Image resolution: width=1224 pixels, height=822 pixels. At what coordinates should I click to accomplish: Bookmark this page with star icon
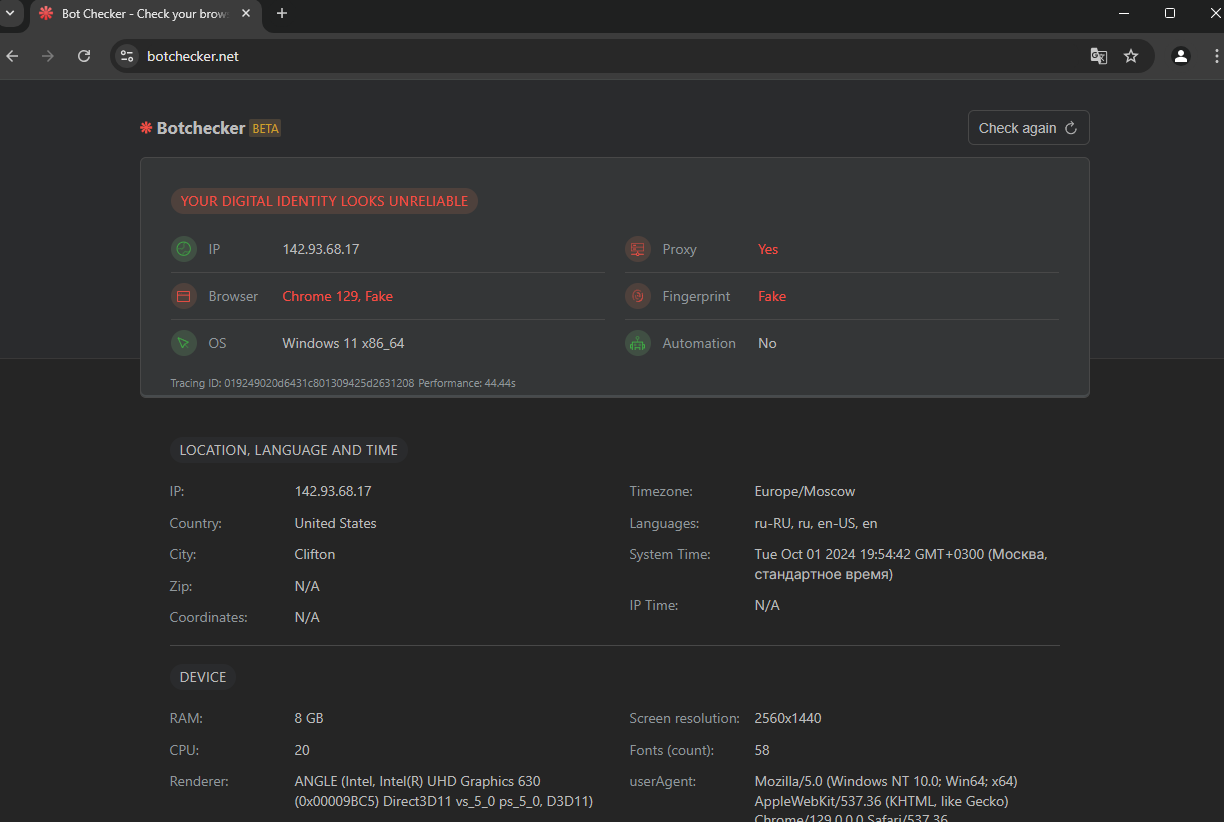tap(1131, 56)
